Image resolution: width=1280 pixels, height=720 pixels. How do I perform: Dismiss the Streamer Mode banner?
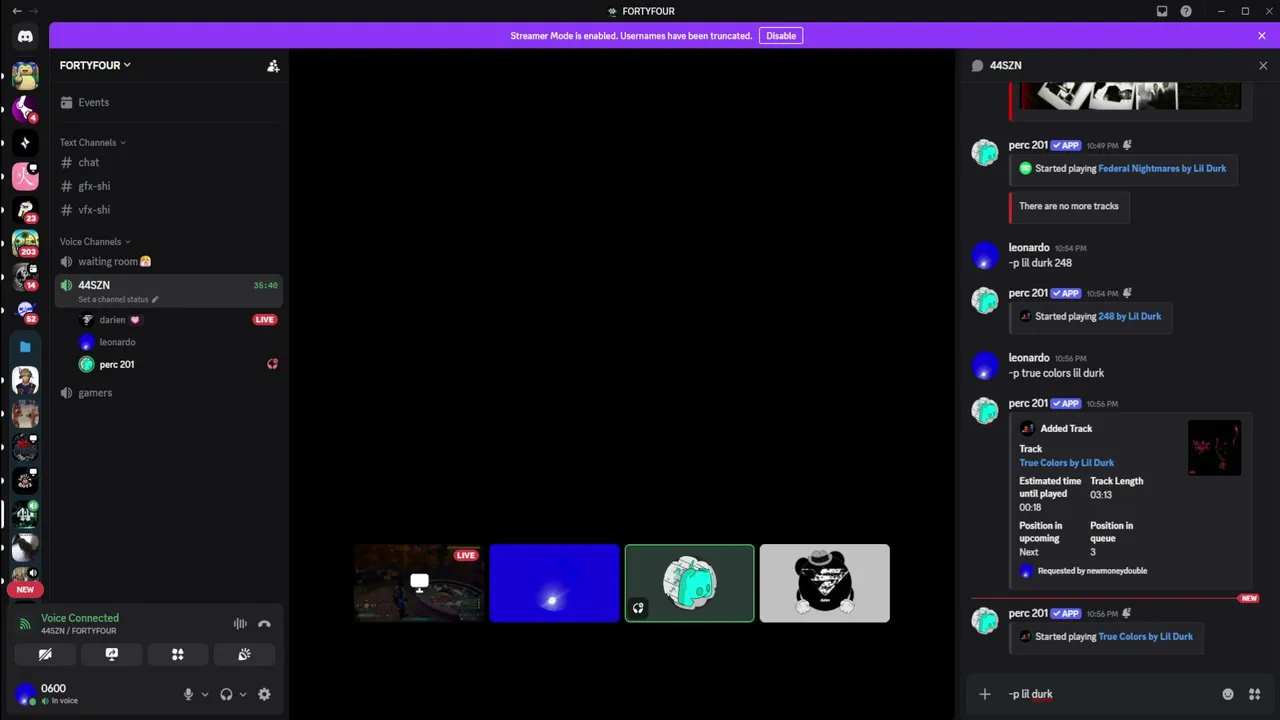[x=1262, y=36]
